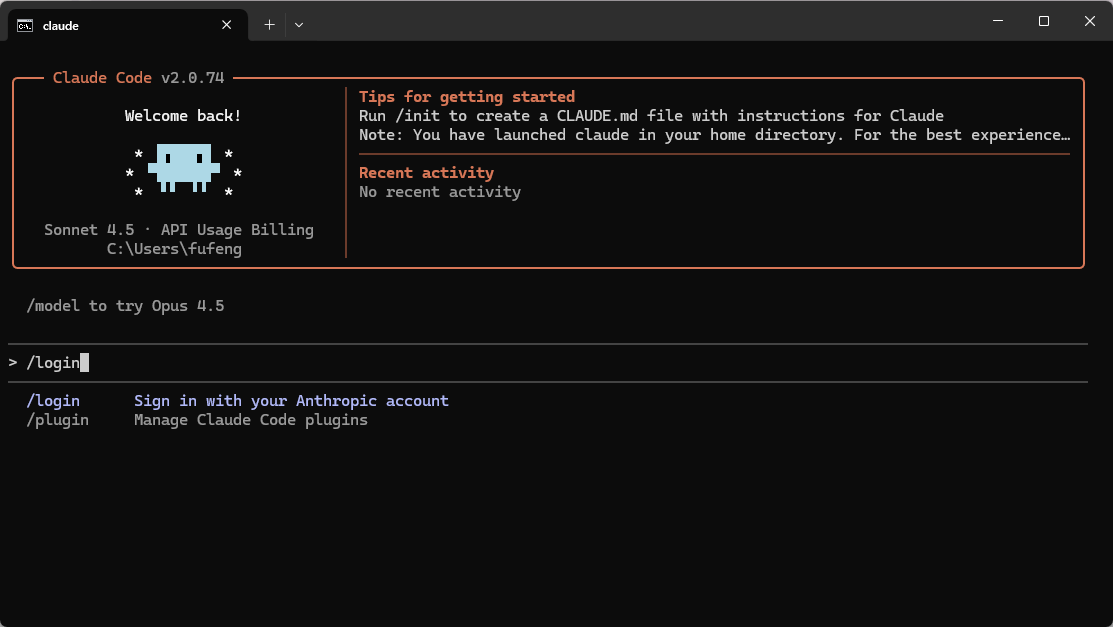Click the home directory note line
This screenshot has width=1113, height=627.
tap(714, 135)
